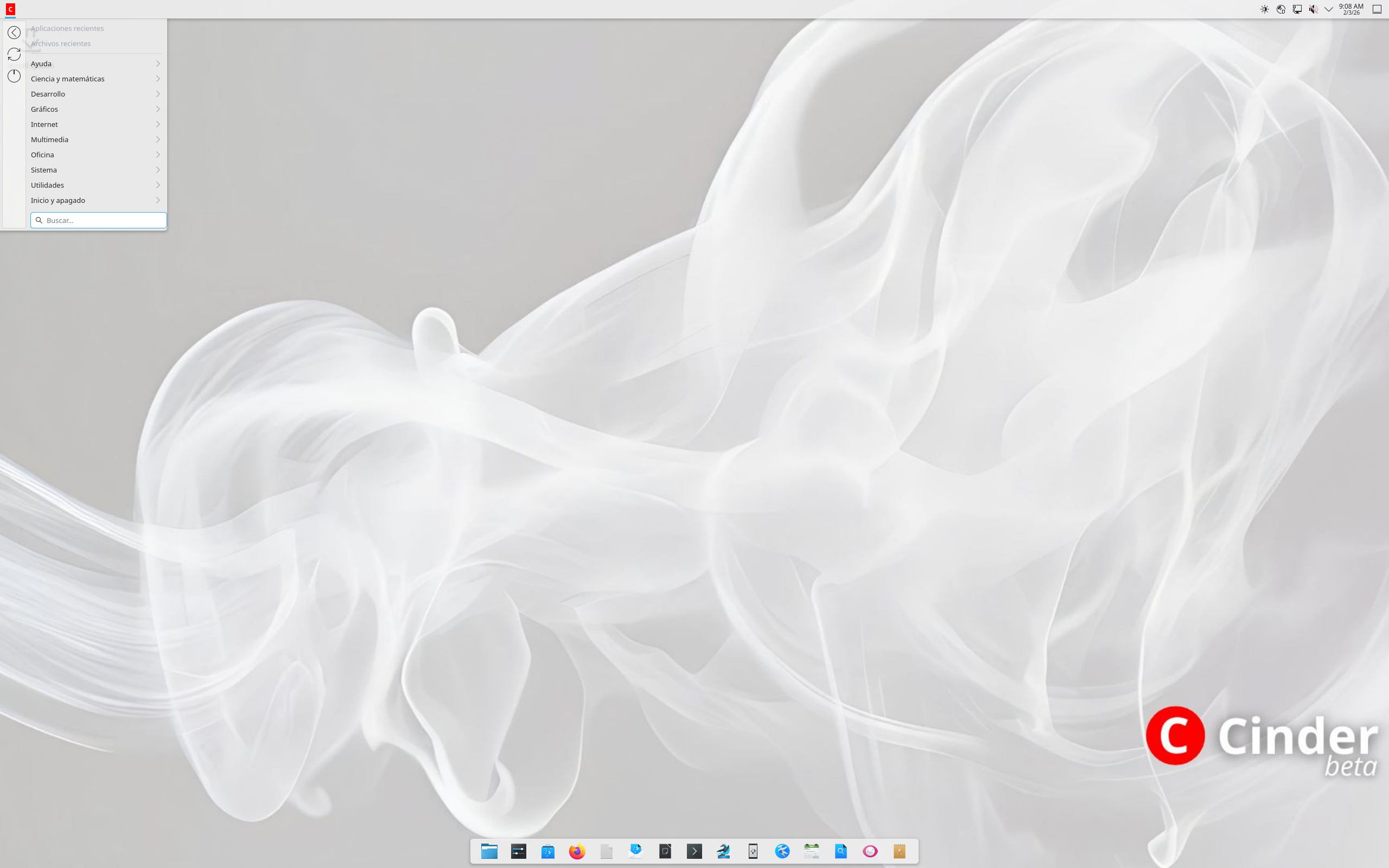
Task: Expand the Ciencia y matemáticas submenu arrow
Action: pos(158,79)
